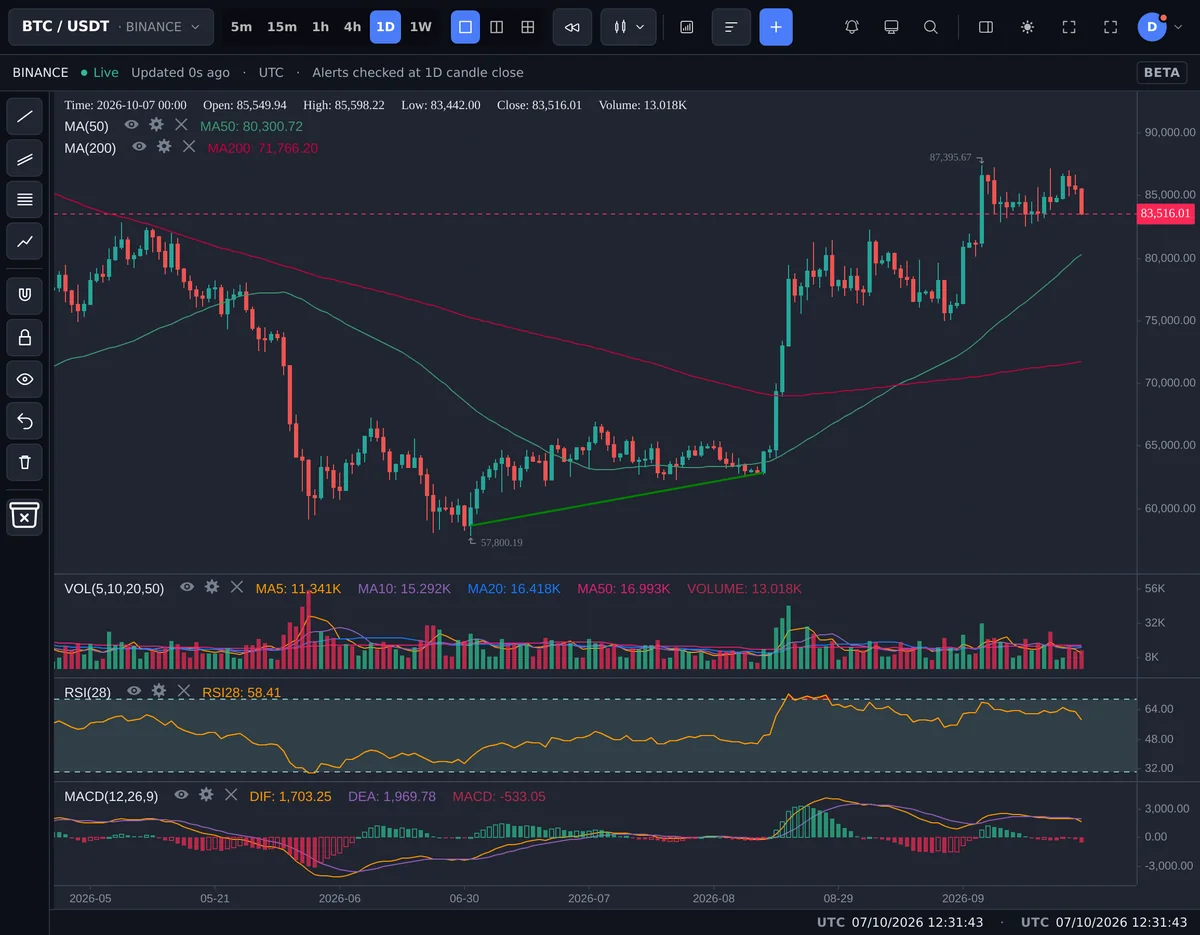Remove the VOL indicator

pyautogui.click(x=237, y=587)
